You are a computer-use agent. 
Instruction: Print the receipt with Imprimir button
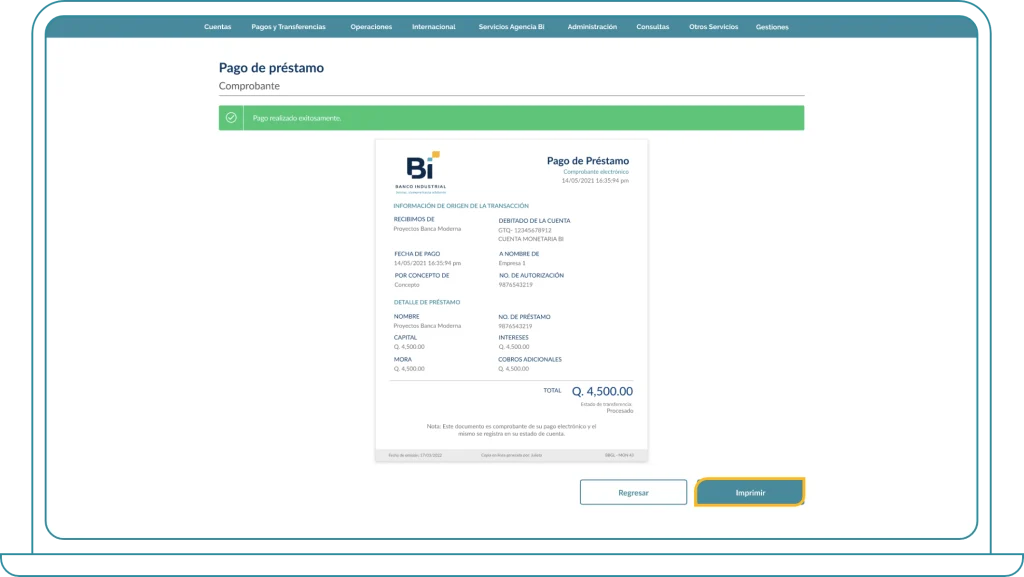(x=749, y=493)
